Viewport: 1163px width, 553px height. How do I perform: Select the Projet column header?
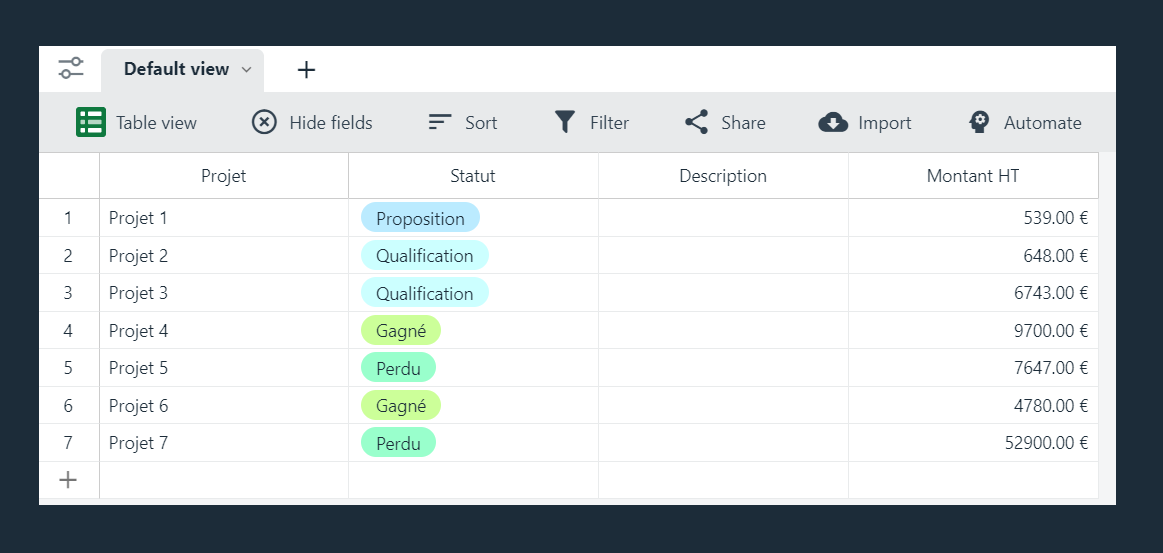(x=224, y=176)
